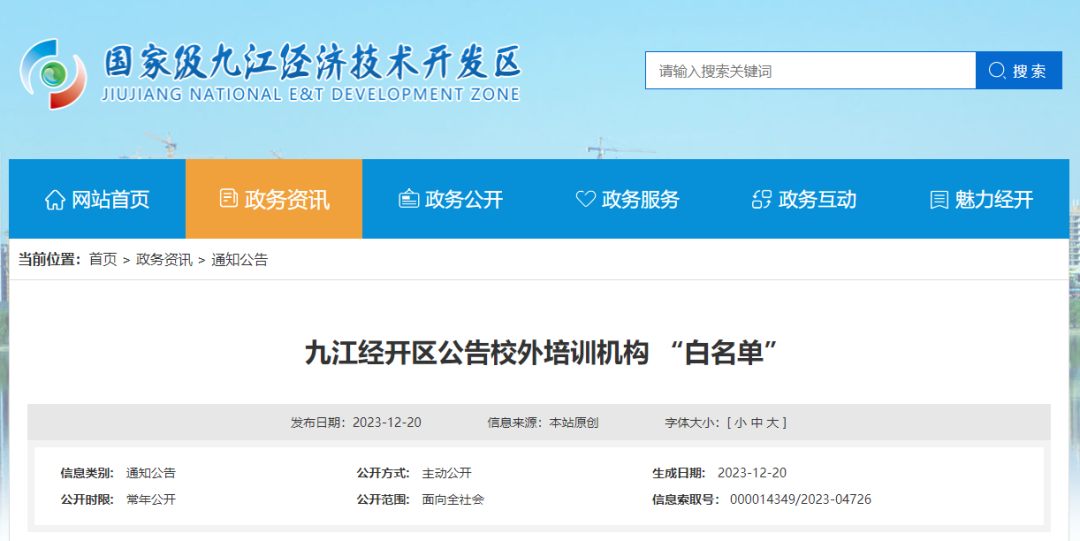The height and width of the screenshot is (541, 1080).
Task: Open the 政务资讯 navigation tab
Action: pyautogui.click(x=274, y=199)
